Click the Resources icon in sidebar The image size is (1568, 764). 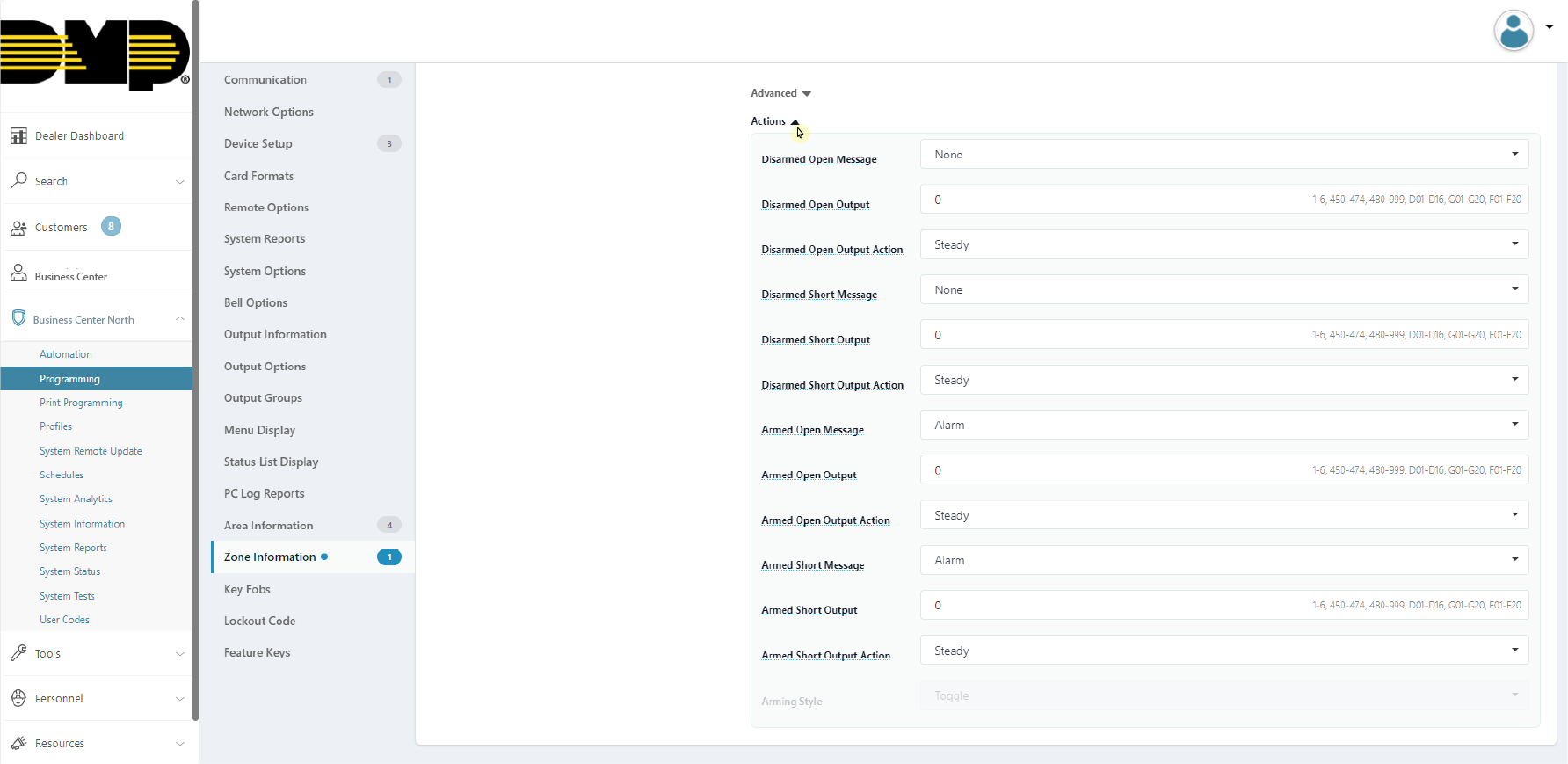tap(18, 743)
